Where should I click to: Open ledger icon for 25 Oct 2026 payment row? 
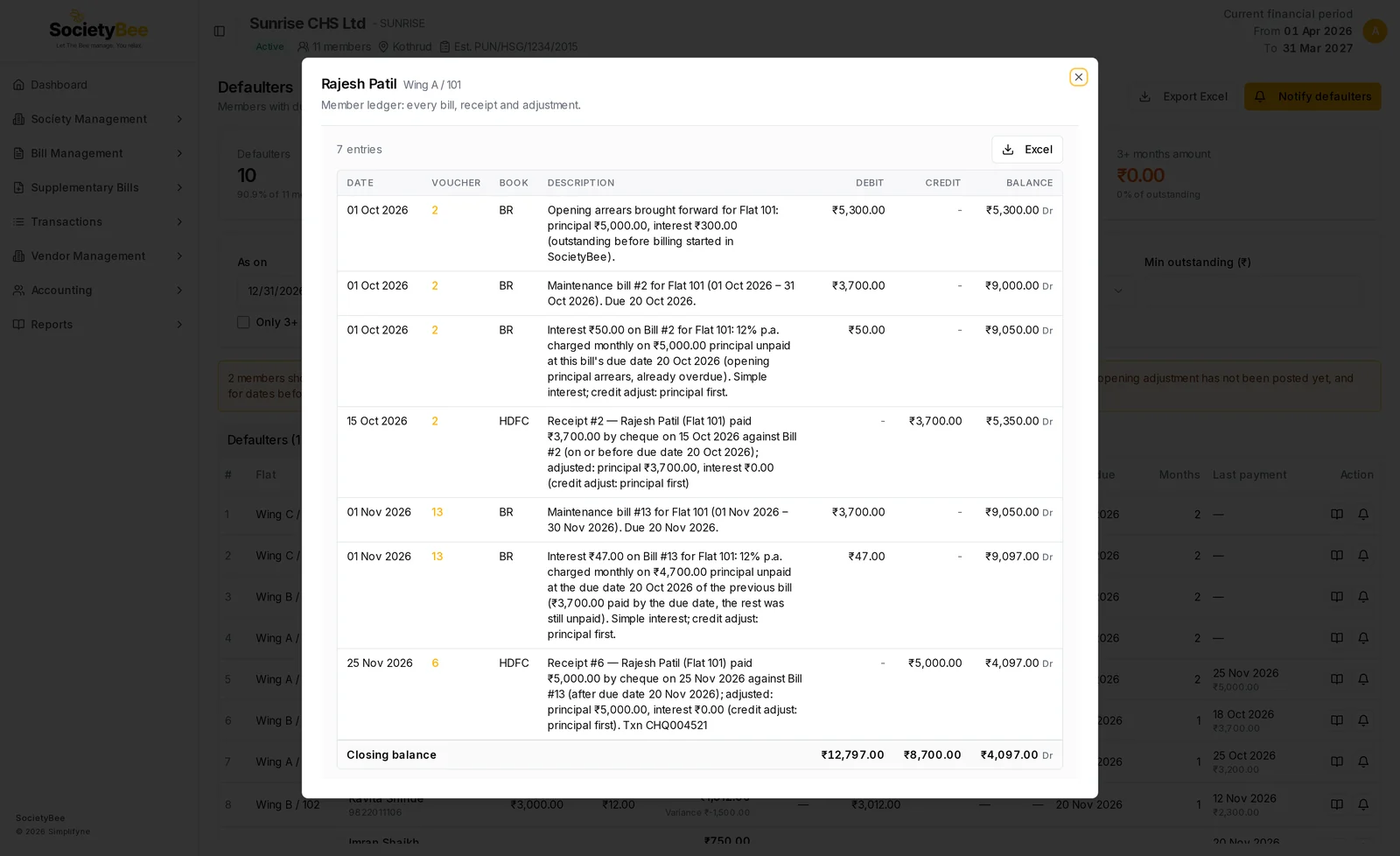(x=1337, y=761)
